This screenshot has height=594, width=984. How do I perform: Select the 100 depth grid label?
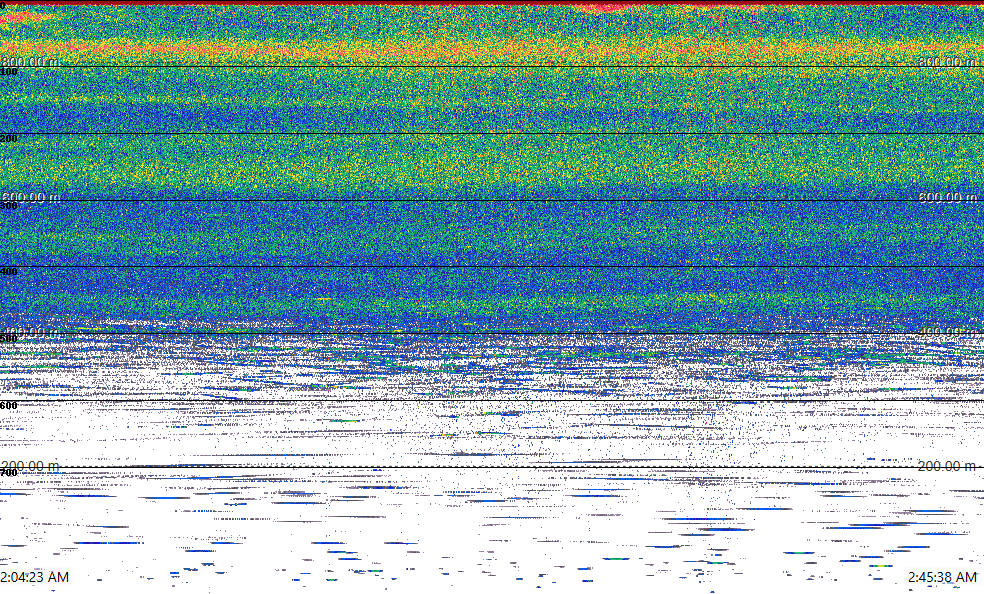point(9,72)
